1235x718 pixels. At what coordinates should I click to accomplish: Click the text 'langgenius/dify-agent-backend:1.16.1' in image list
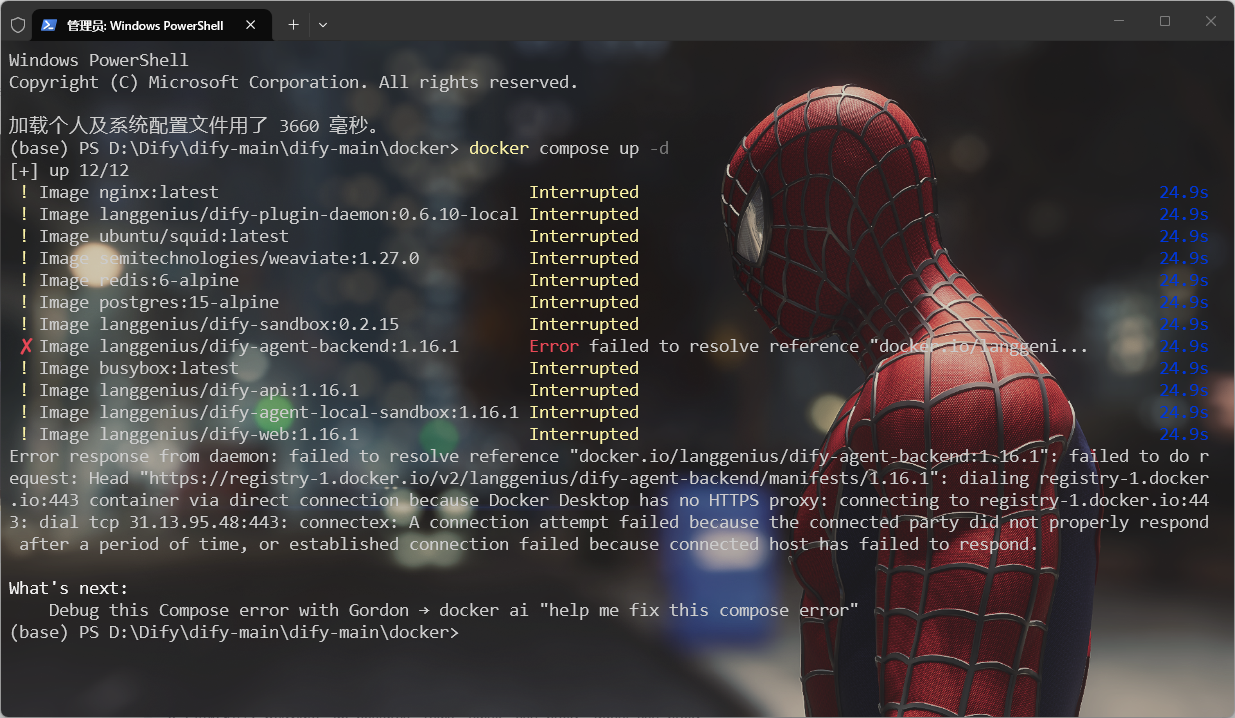pyautogui.click(x=279, y=346)
